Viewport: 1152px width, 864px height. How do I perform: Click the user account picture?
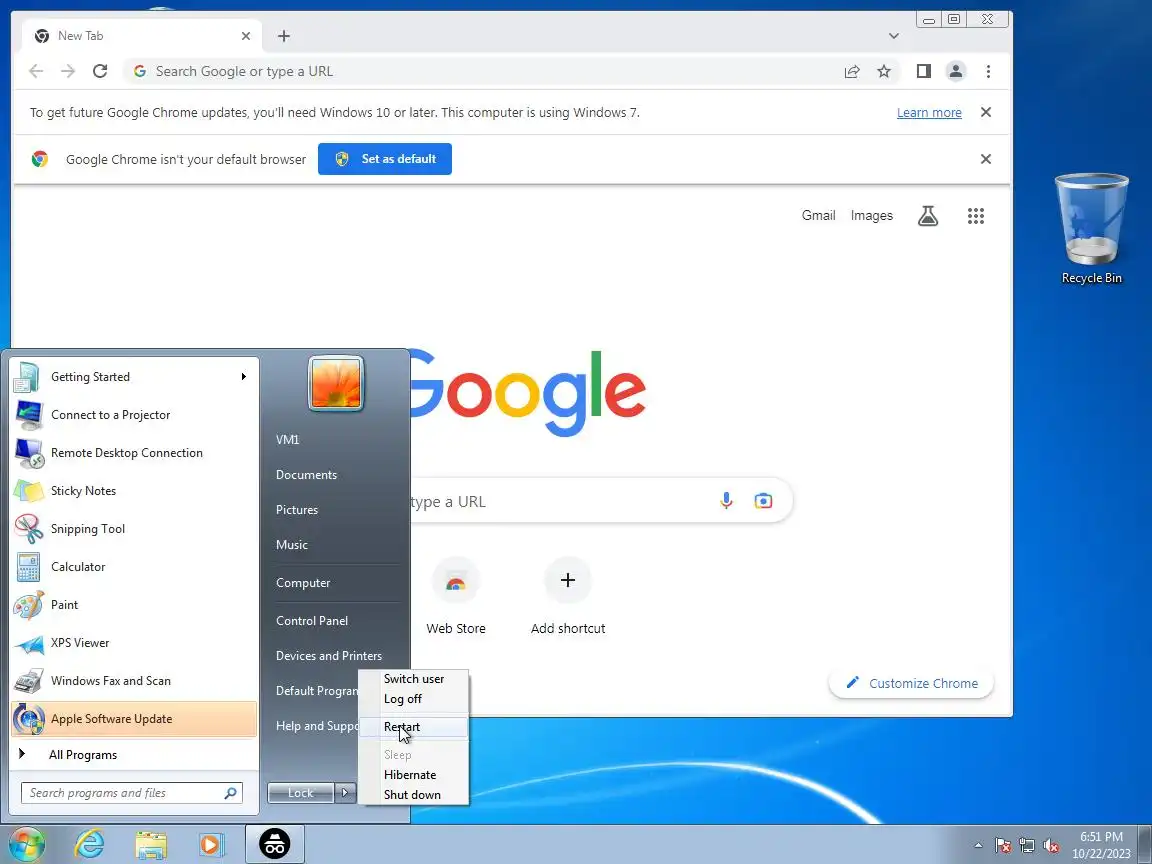[336, 384]
